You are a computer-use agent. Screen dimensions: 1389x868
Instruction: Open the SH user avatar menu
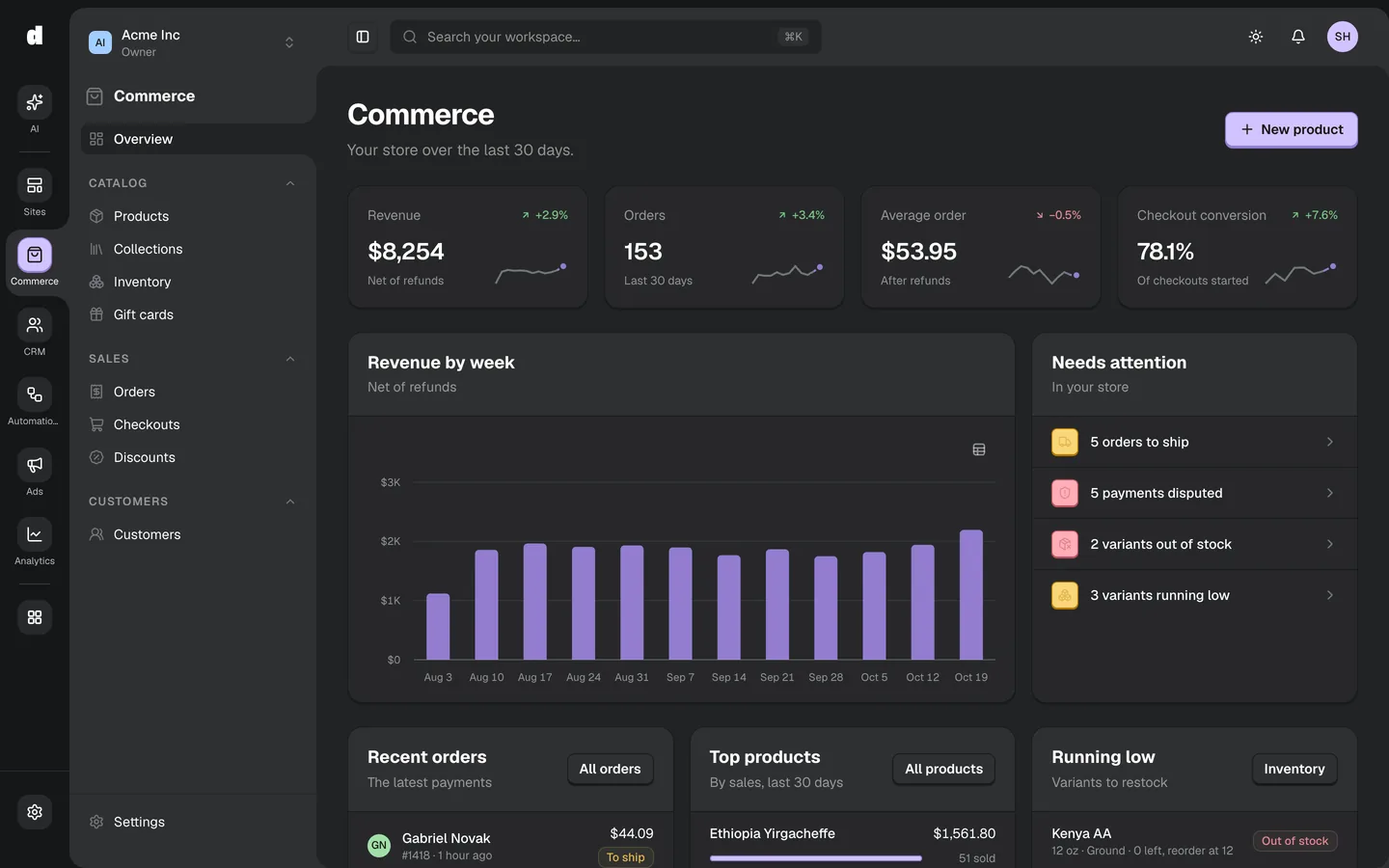click(1343, 37)
